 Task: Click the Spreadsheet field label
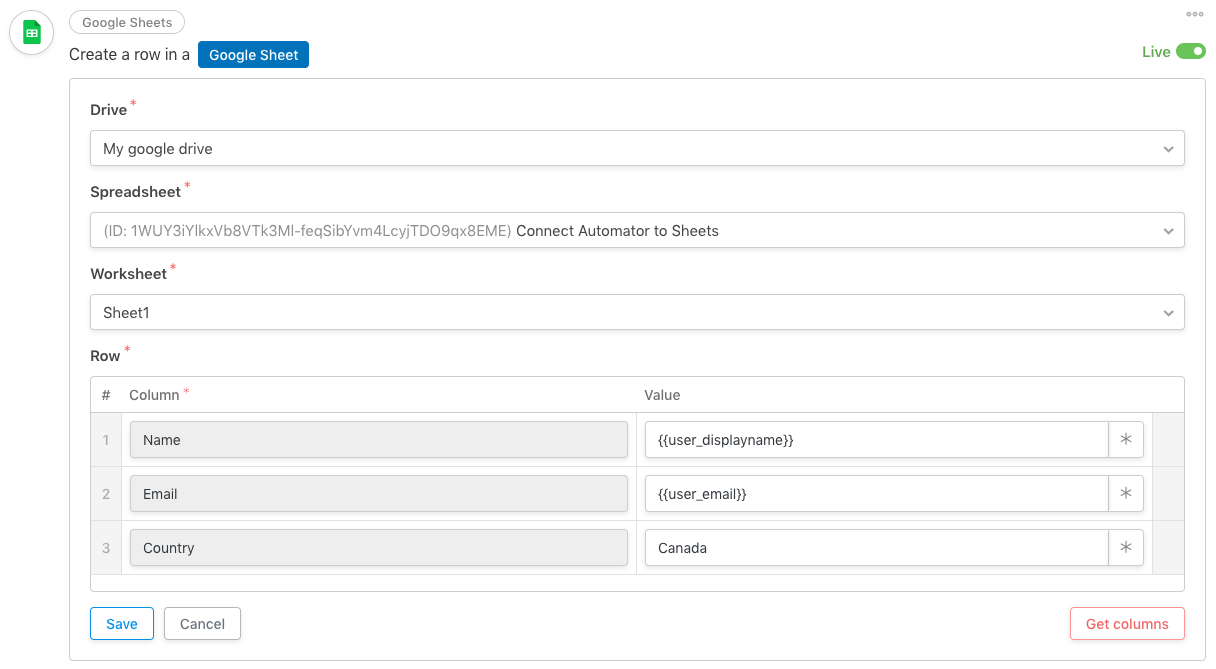pyautogui.click(x=136, y=192)
